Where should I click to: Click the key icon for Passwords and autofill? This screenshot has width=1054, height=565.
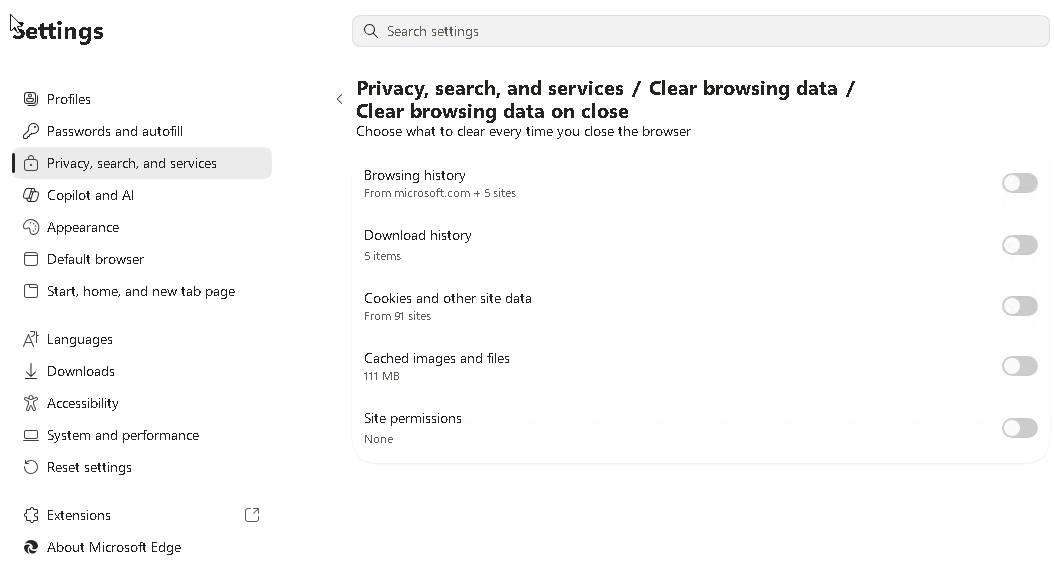pyautogui.click(x=31, y=131)
